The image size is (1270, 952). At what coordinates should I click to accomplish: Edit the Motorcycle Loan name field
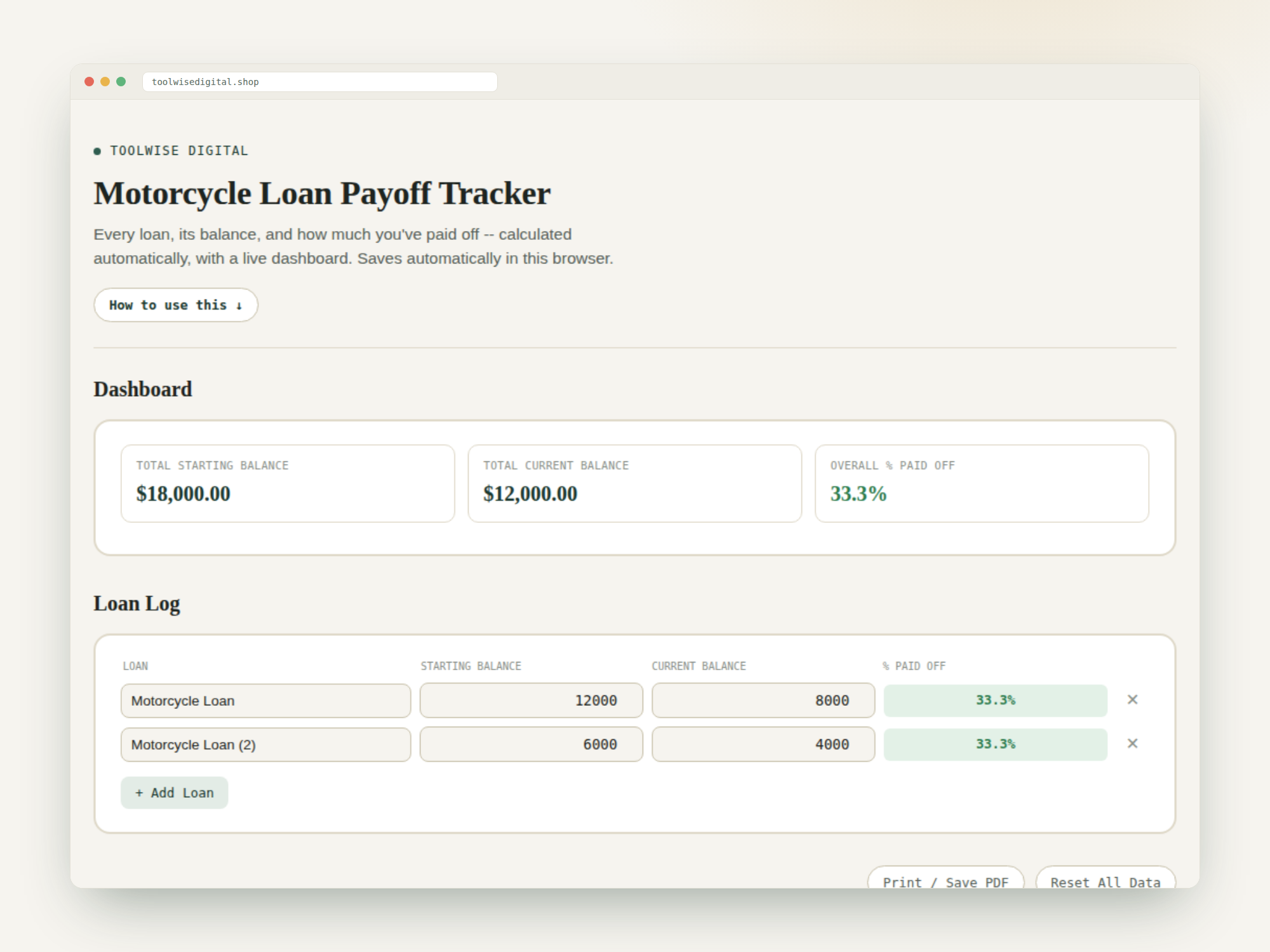(265, 701)
